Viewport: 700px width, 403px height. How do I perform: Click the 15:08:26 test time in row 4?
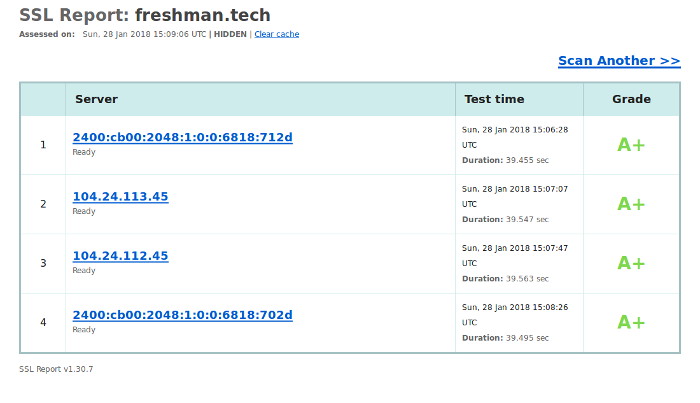[514, 308]
